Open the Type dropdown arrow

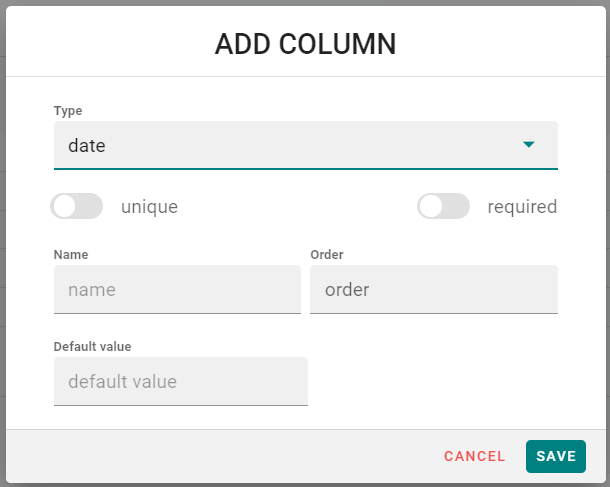529,145
